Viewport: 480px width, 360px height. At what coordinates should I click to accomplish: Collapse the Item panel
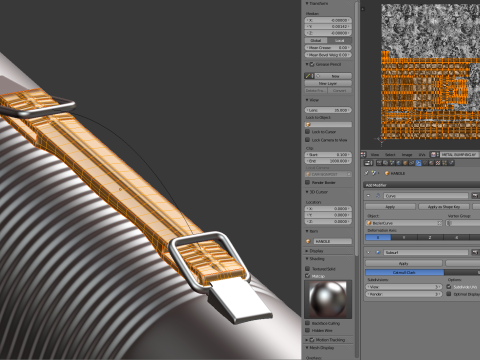(x=307, y=231)
